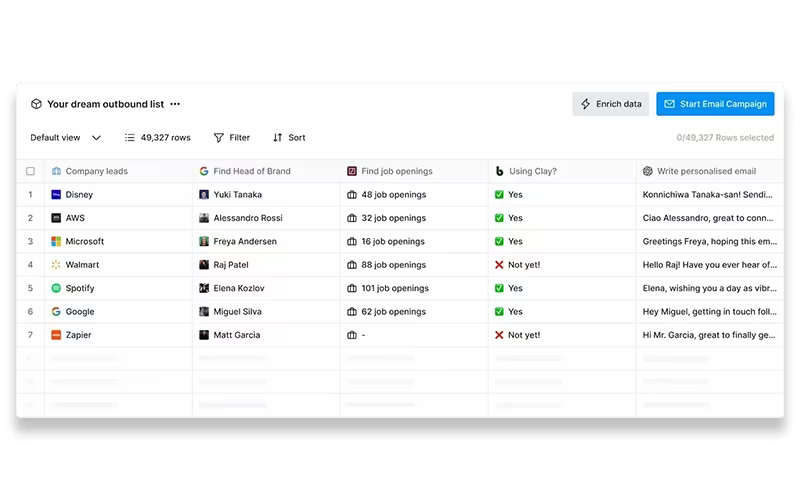The image size is (800, 500).
Task: Open email cell "Elena, wishing you a day as vibr..."
Action: tap(710, 289)
